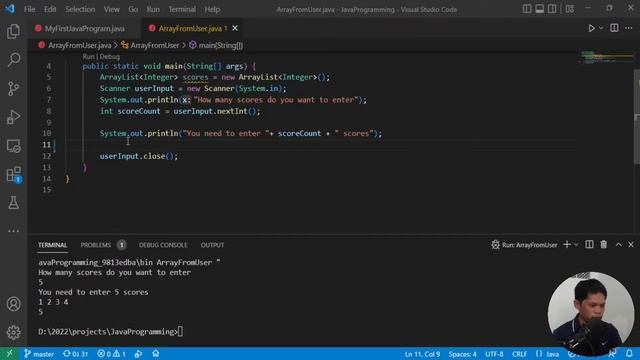Image resolution: width=640 pixels, height=360 pixels.
Task: Click the status bar icon after warnings count
Action: [x=138, y=354]
